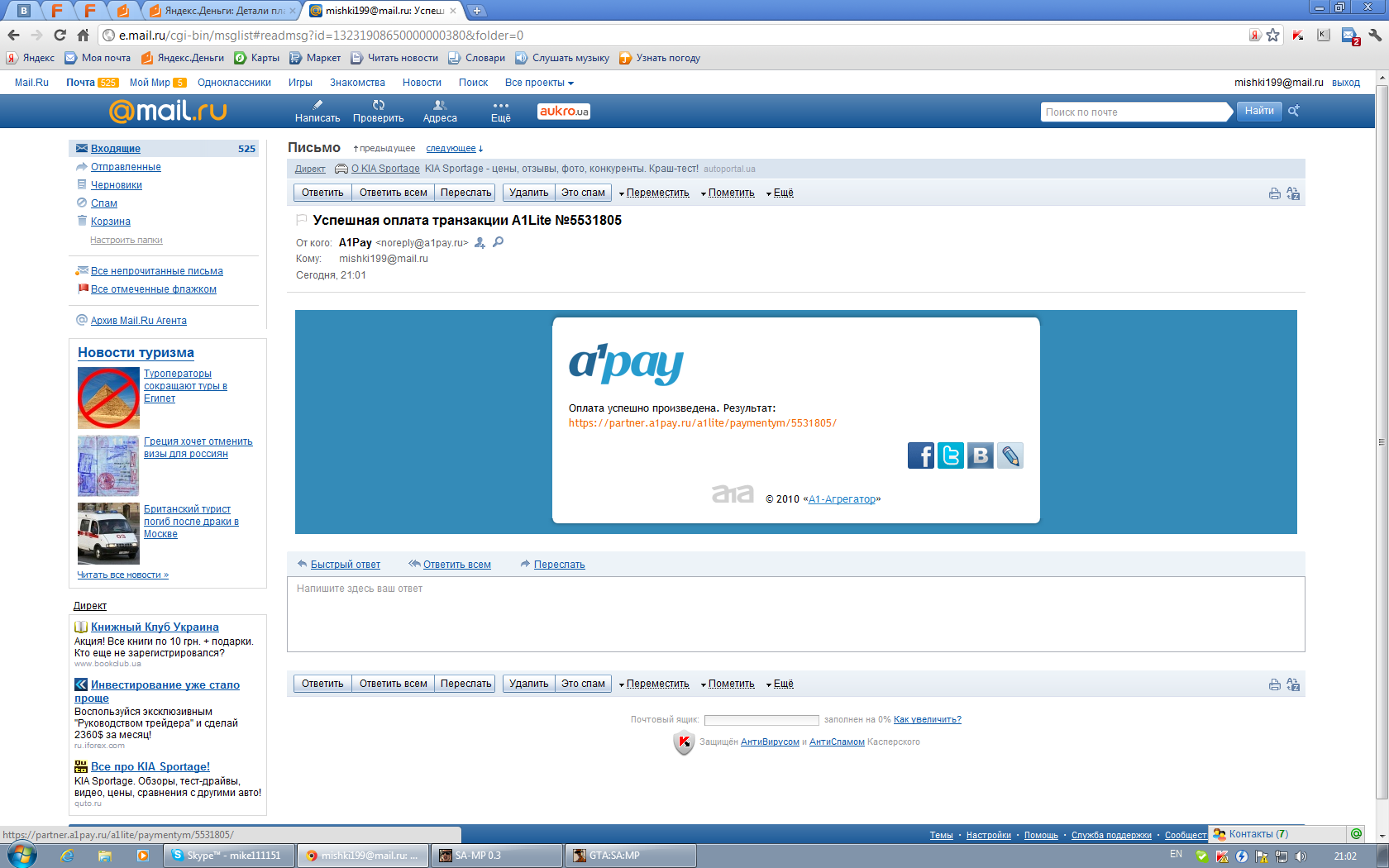Share via Facebook icon in the email

921,455
